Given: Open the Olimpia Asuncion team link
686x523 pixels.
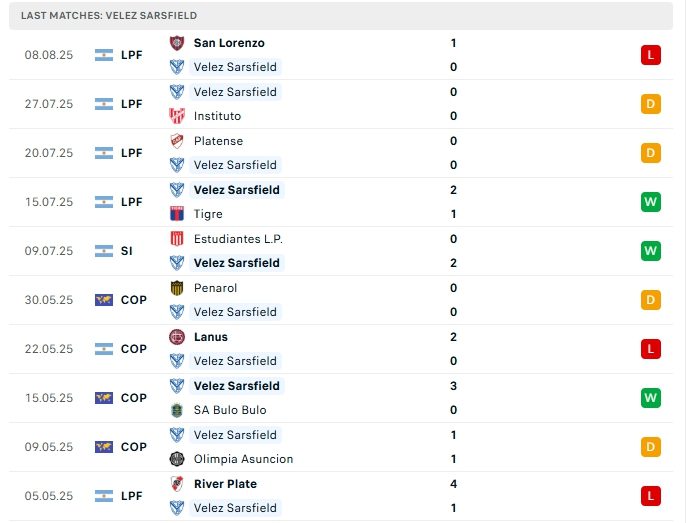Looking at the screenshot, I should 243,459.
